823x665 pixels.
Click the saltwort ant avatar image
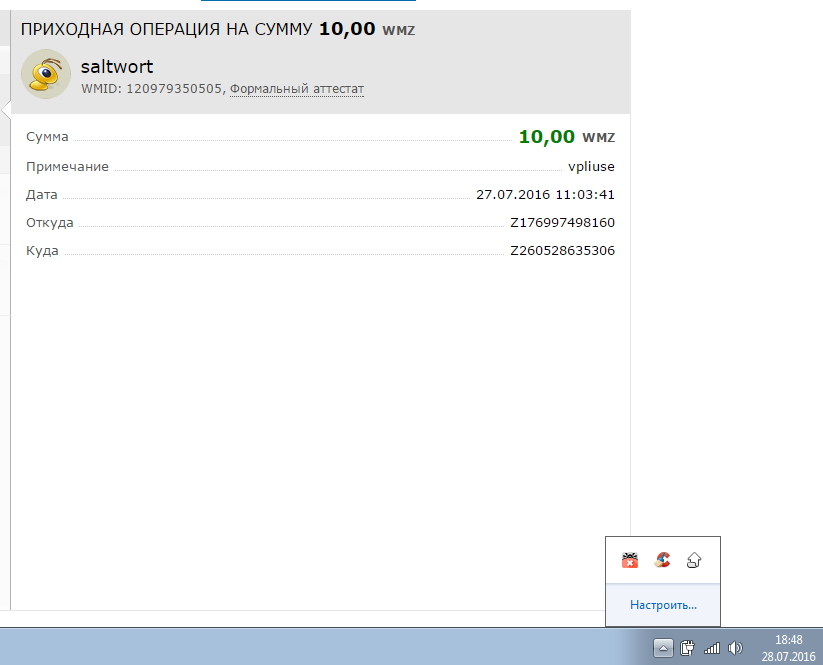46,74
